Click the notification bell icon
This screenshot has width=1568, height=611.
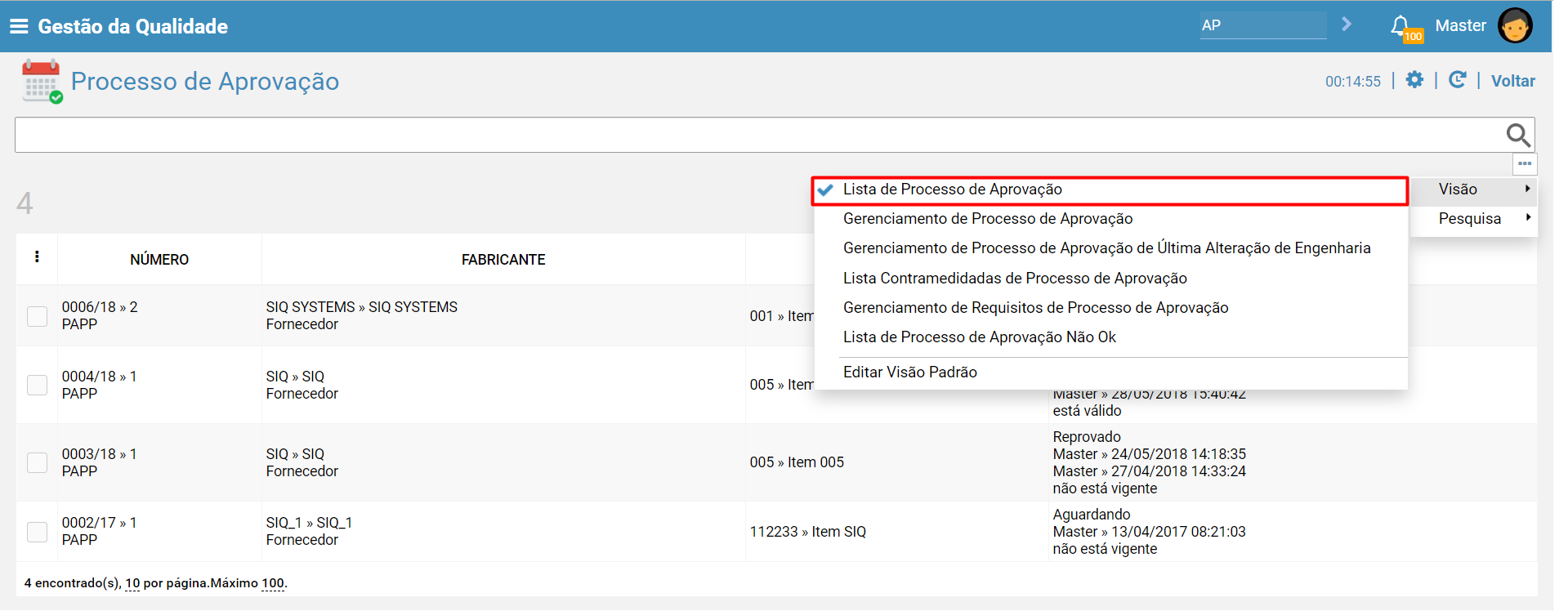pos(1400,25)
